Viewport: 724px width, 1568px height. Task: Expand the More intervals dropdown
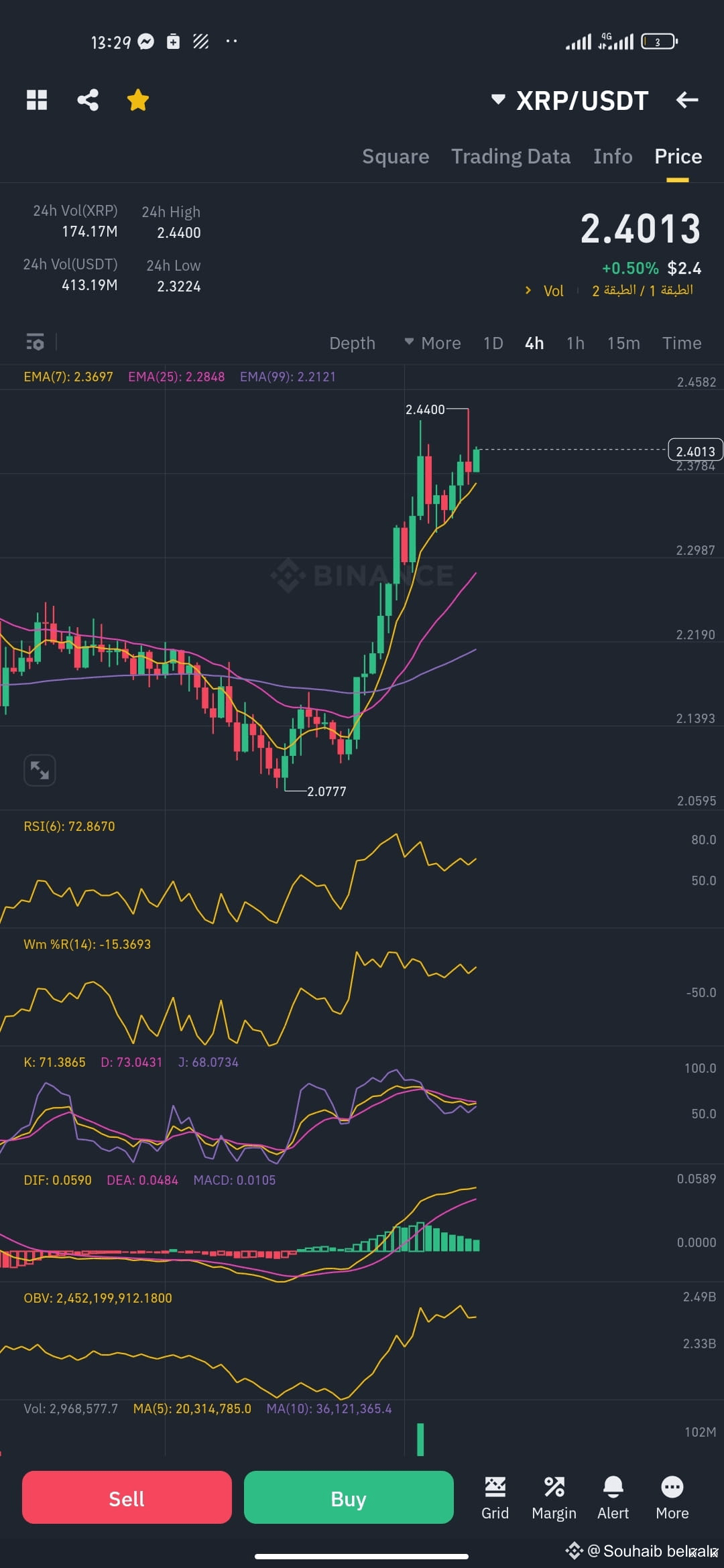tap(433, 343)
